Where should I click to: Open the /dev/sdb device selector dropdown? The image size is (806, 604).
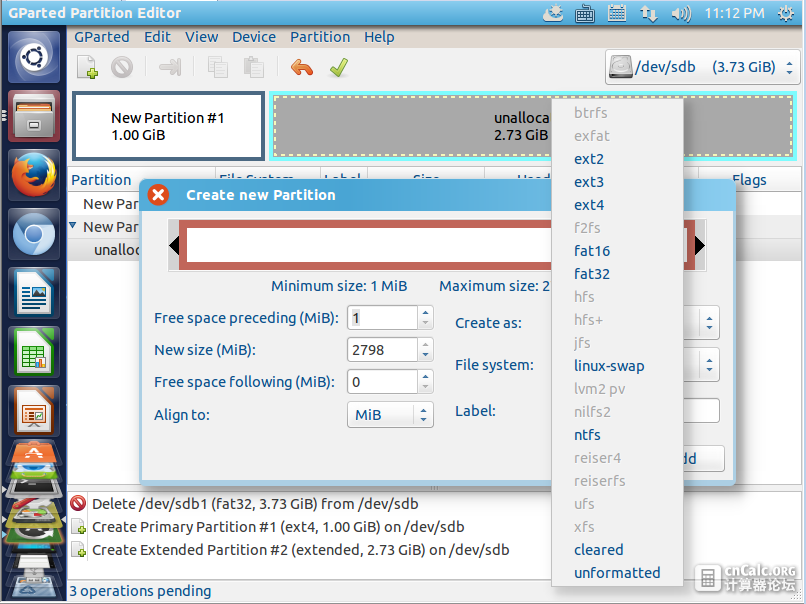pyautogui.click(x=703, y=67)
